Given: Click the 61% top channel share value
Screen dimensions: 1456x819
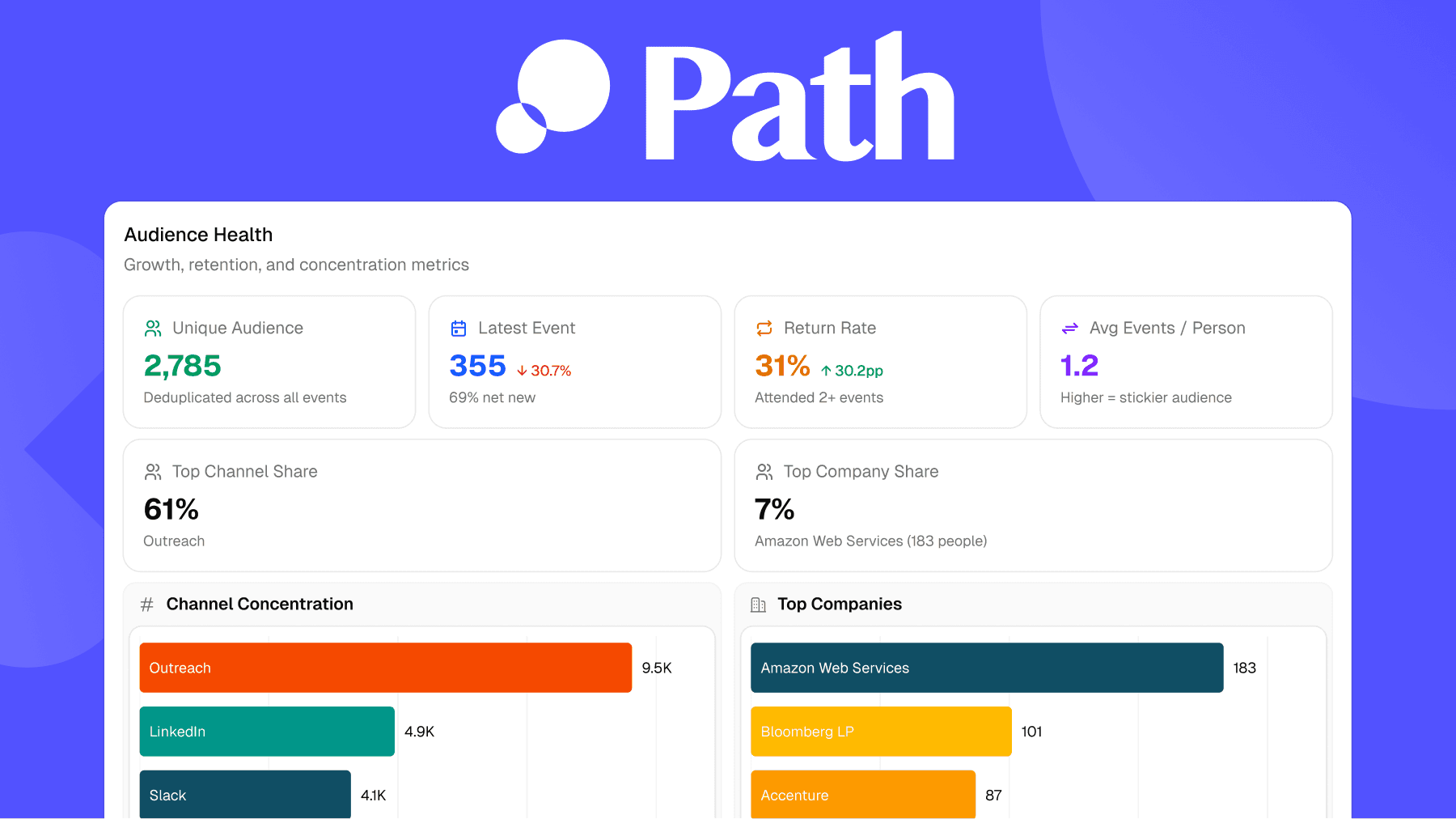Looking at the screenshot, I should 171,509.
